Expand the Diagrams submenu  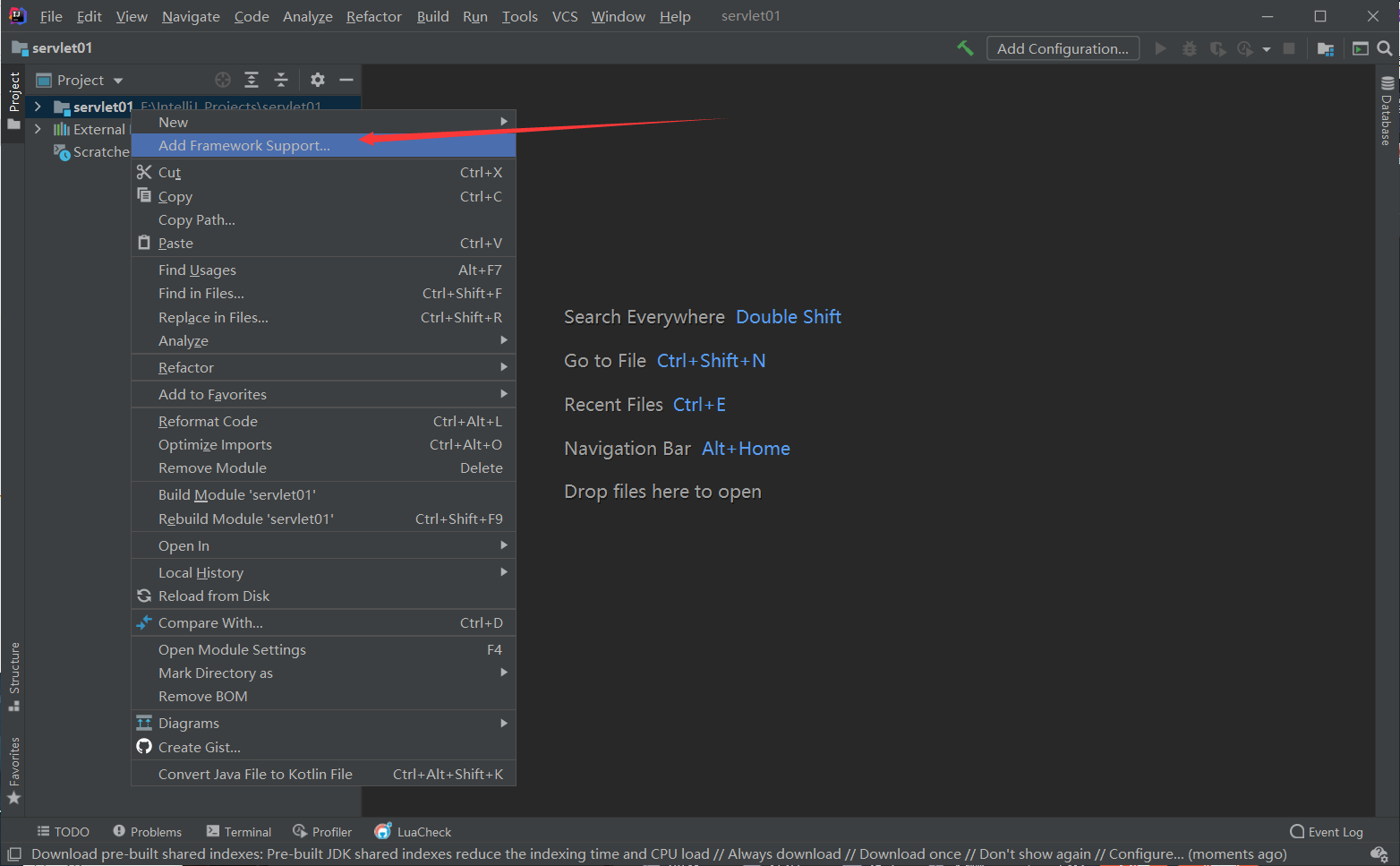click(x=323, y=723)
